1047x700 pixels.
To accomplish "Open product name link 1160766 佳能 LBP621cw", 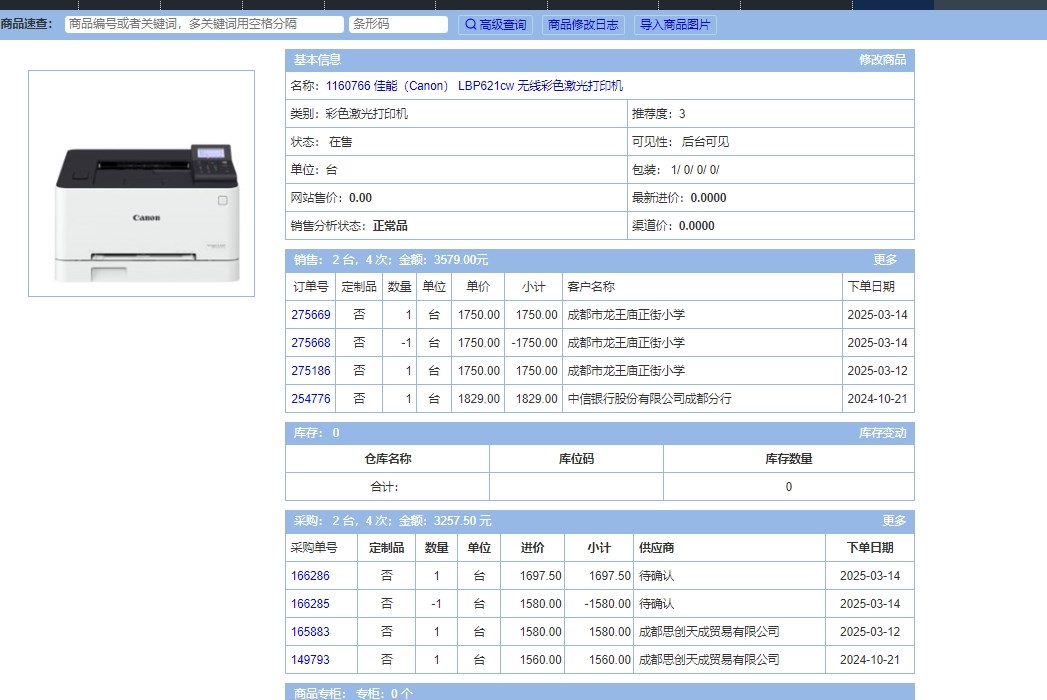I will pos(474,85).
